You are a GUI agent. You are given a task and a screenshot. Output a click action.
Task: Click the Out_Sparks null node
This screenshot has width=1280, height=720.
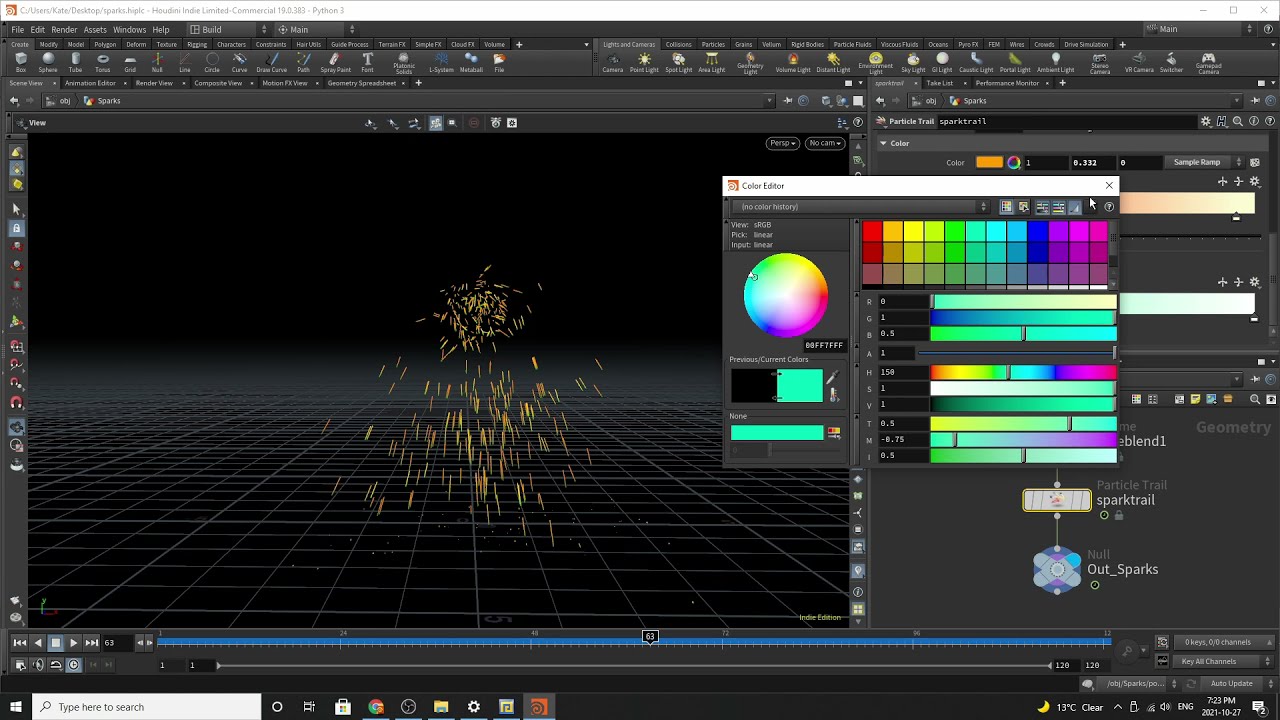tap(1057, 569)
